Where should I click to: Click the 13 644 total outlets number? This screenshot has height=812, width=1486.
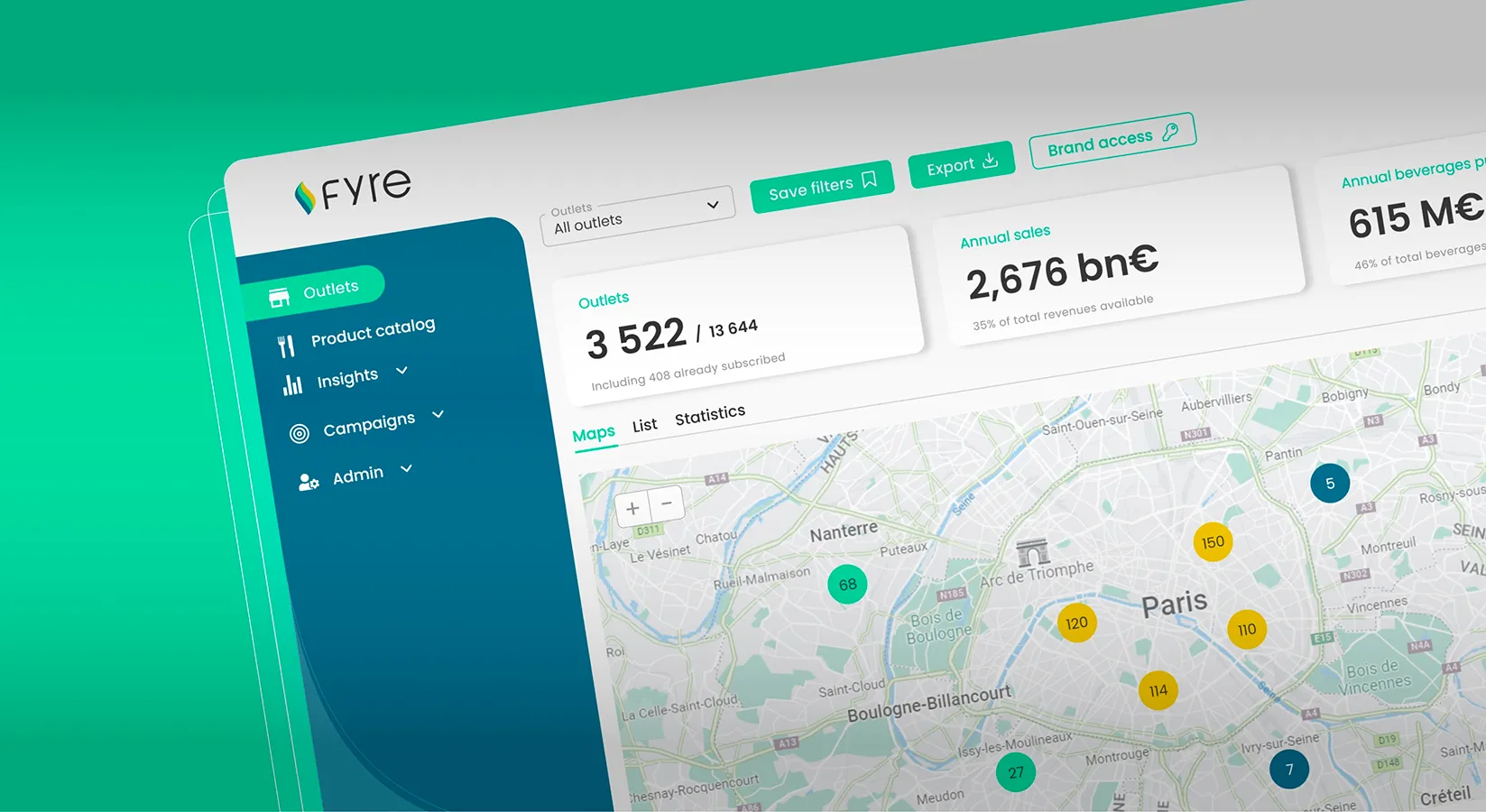tap(733, 328)
